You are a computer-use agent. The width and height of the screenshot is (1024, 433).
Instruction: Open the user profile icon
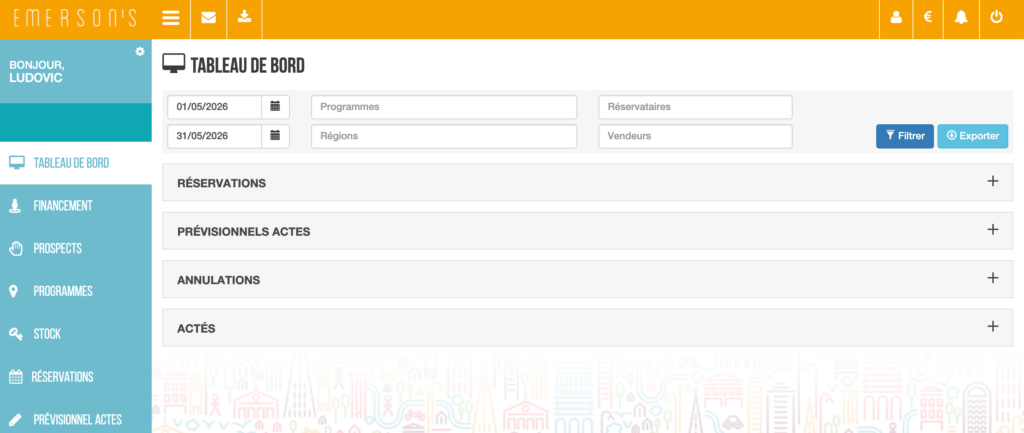point(896,18)
